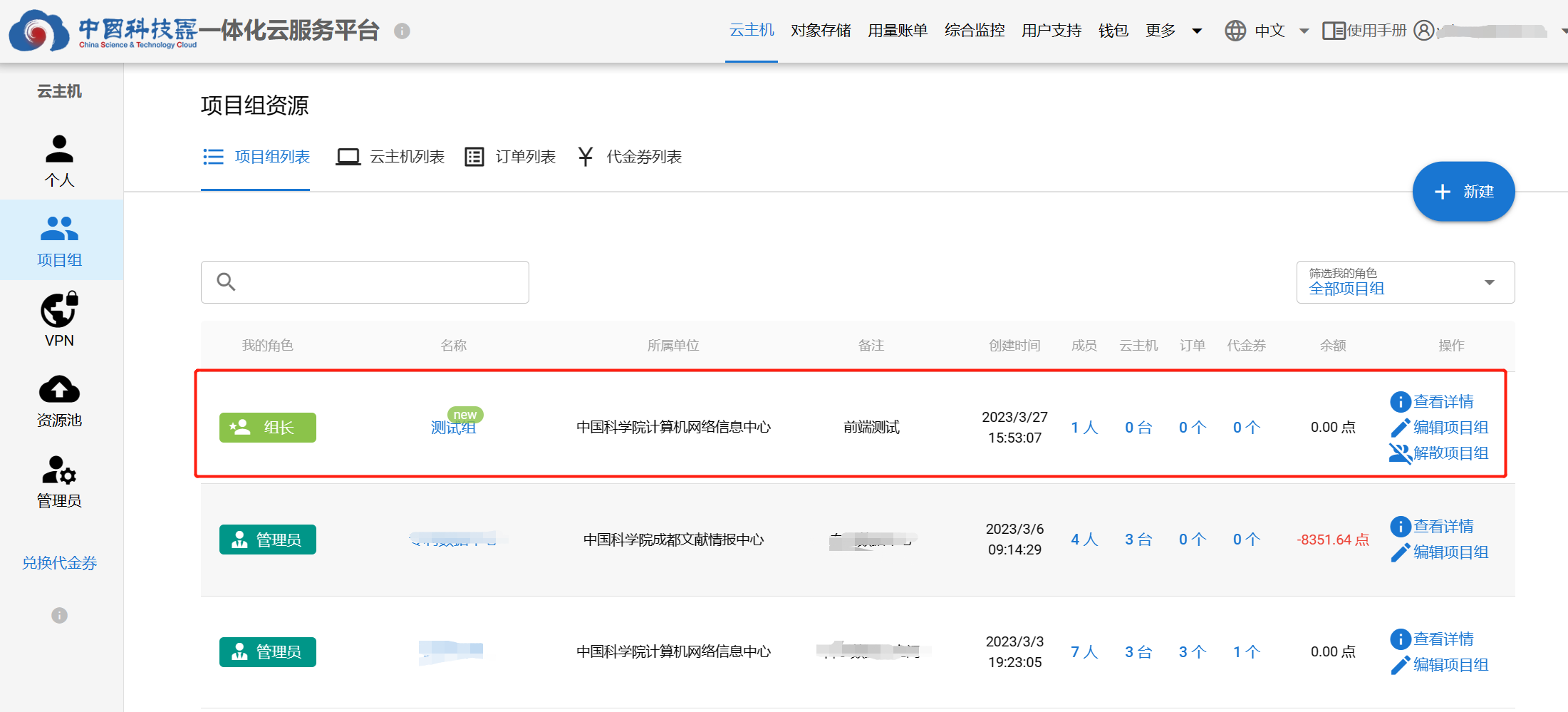This screenshot has height=712, width=1568.
Task: Open 用量账单 in top navigation
Action: point(898,31)
